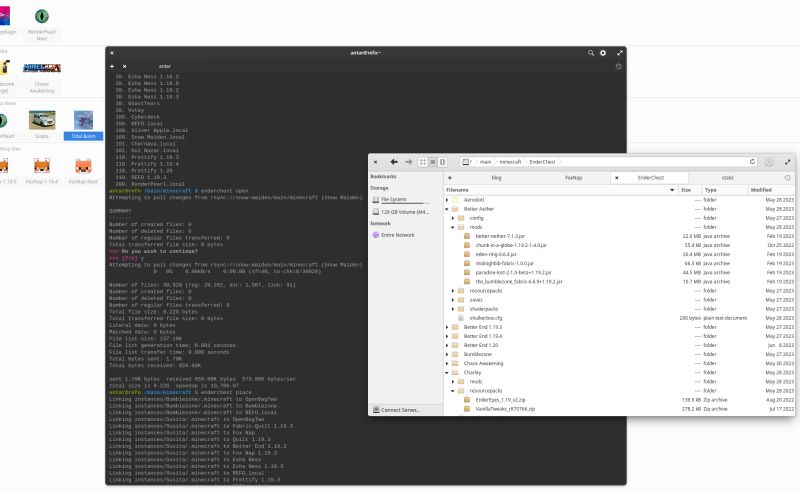Select better-nether-7.1.3.jar file icon
The image size is (800, 494).
click(467, 236)
